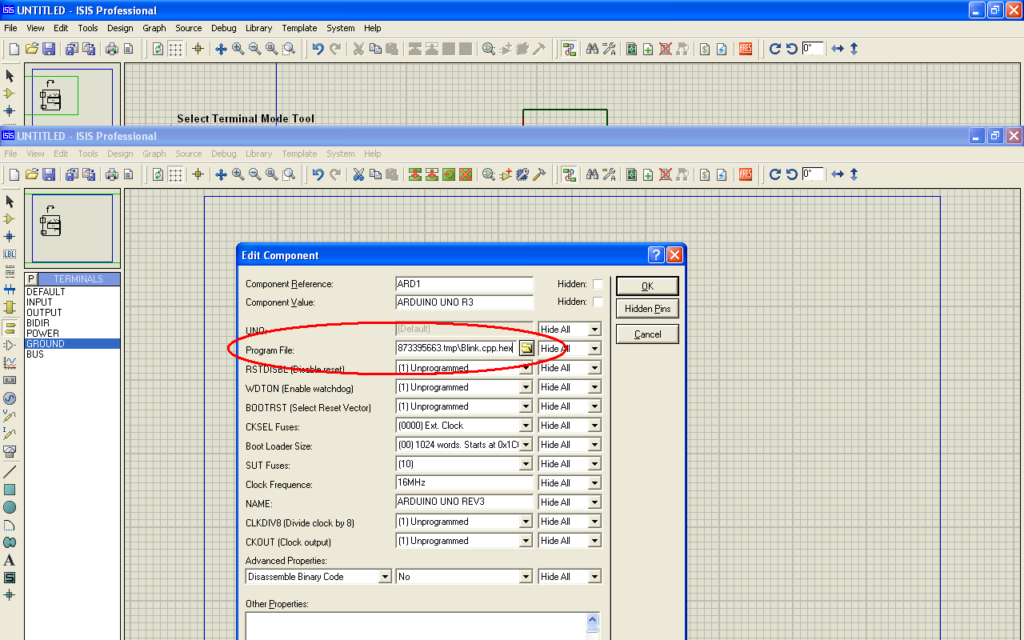Viewport: 1024px width, 640px height.
Task: Toggle grid display in front window toolbar
Action: pos(175,174)
